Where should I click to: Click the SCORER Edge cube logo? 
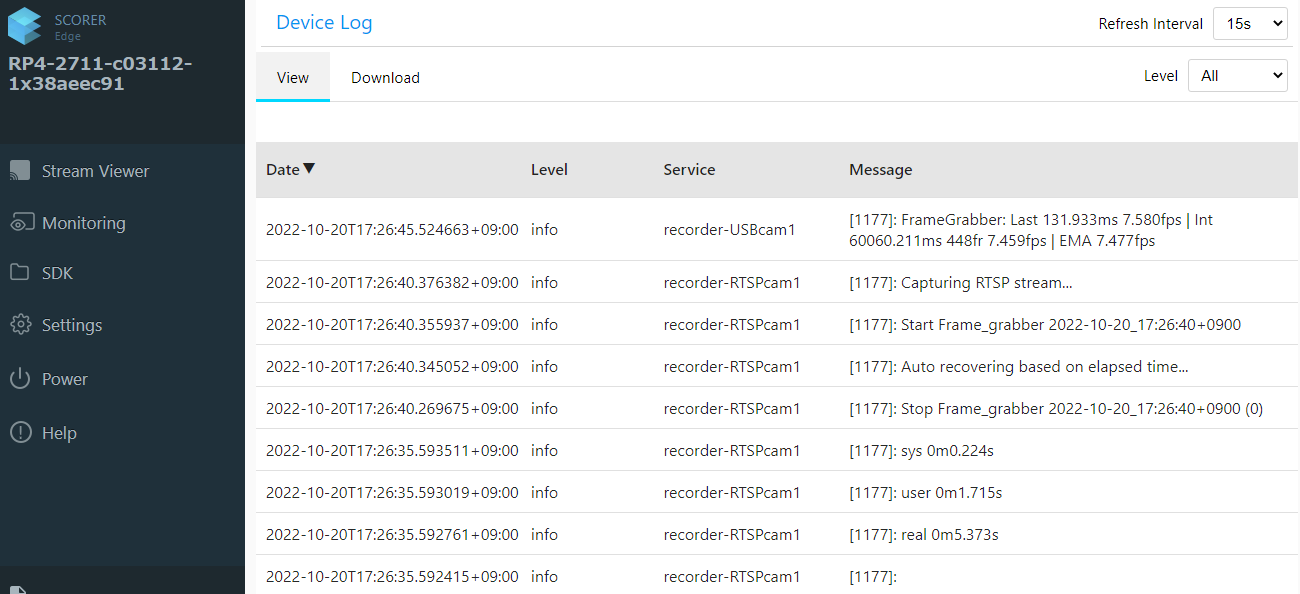tap(25, 26)
